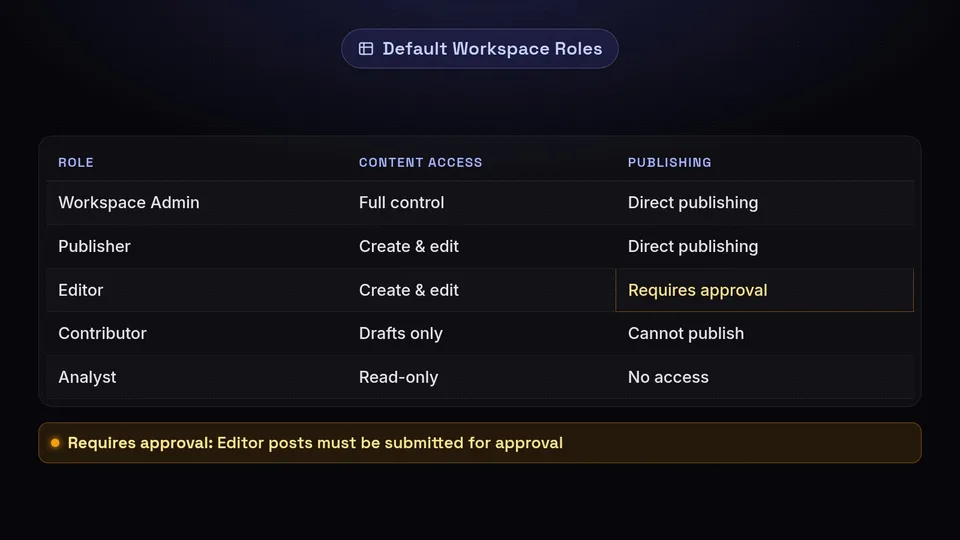Click the orange dot in the approval note
The image size is (960, 540).
click(x=55, y=443)
